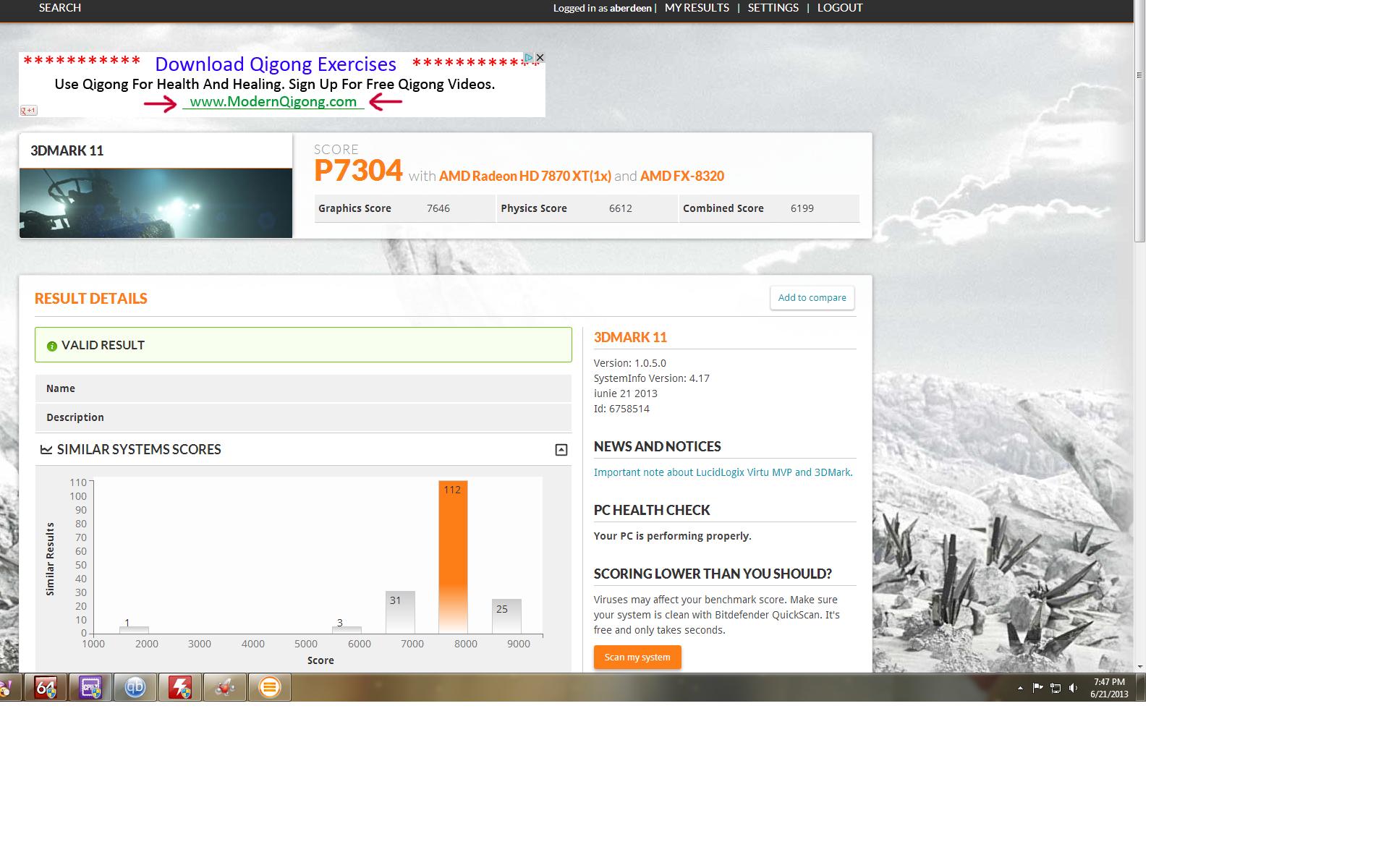Click the chart bar labeled 1

(x=134, y=630)
